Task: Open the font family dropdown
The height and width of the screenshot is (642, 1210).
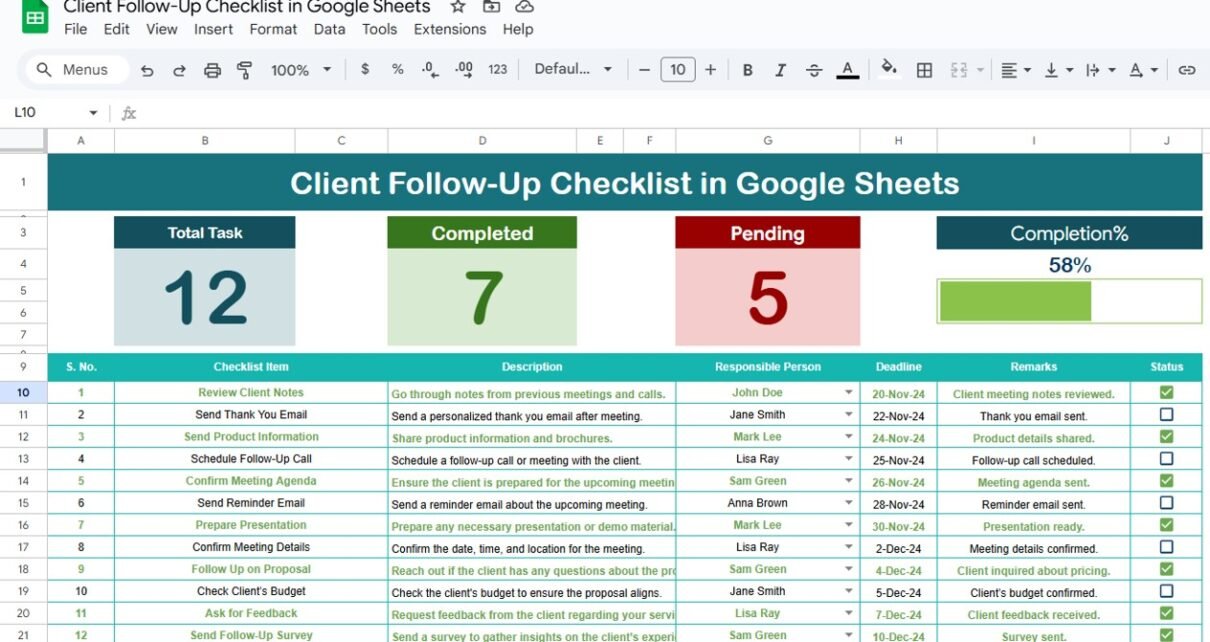Action: point(573,70)
